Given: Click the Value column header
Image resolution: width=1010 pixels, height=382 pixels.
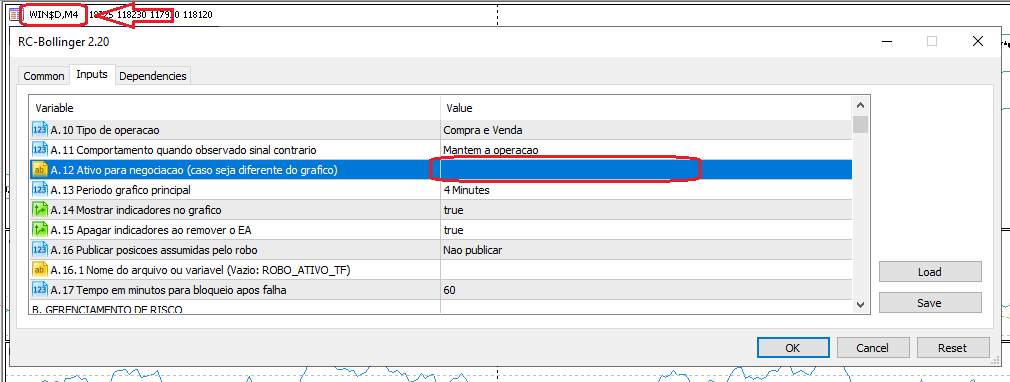Looking at the screenshot, I should point(646,108).
